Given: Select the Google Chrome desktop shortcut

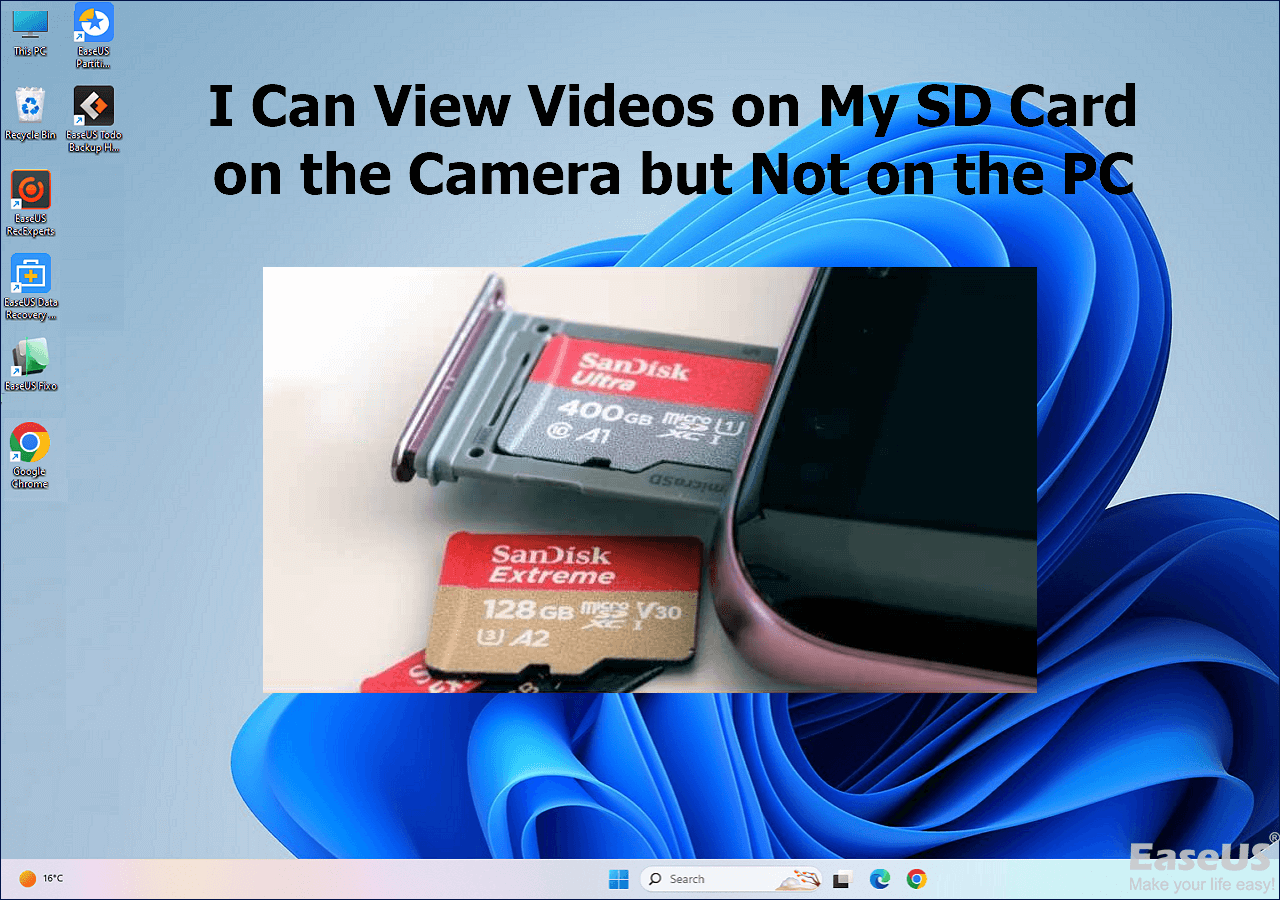Looking at the screenshot, I should coord(30,456).
